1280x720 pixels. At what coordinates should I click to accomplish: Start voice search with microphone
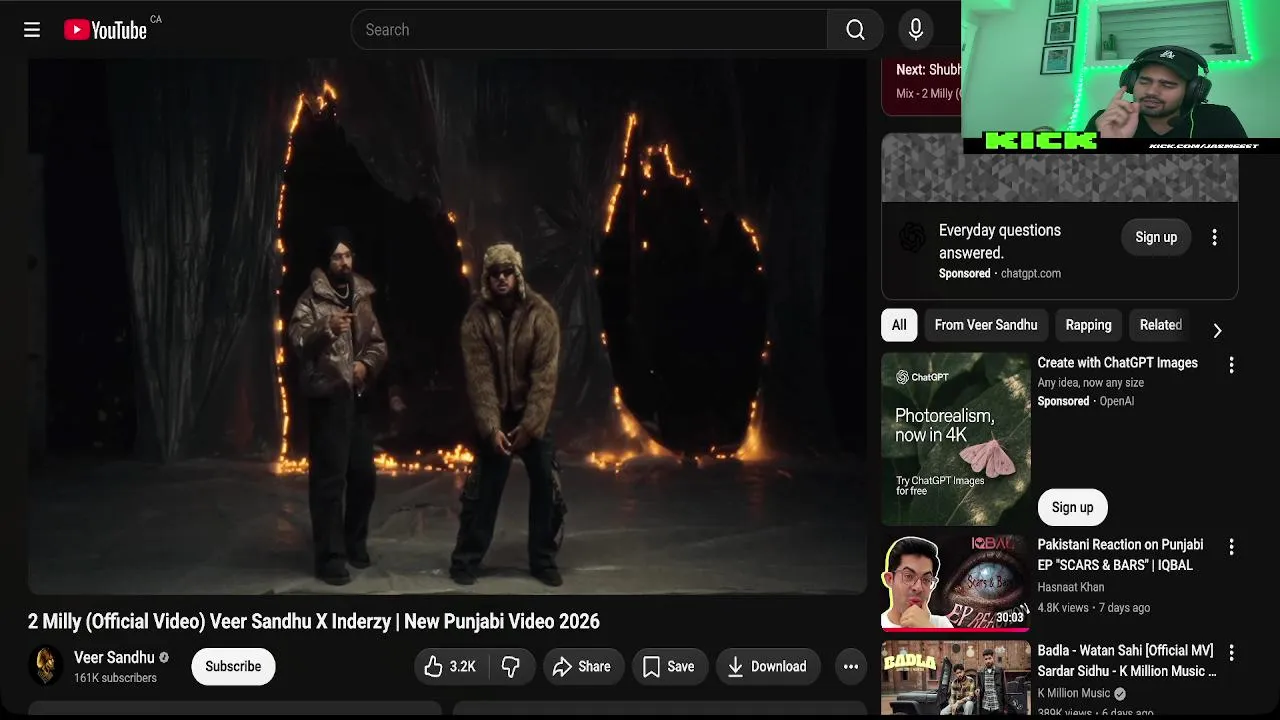[x=915, y=30]
